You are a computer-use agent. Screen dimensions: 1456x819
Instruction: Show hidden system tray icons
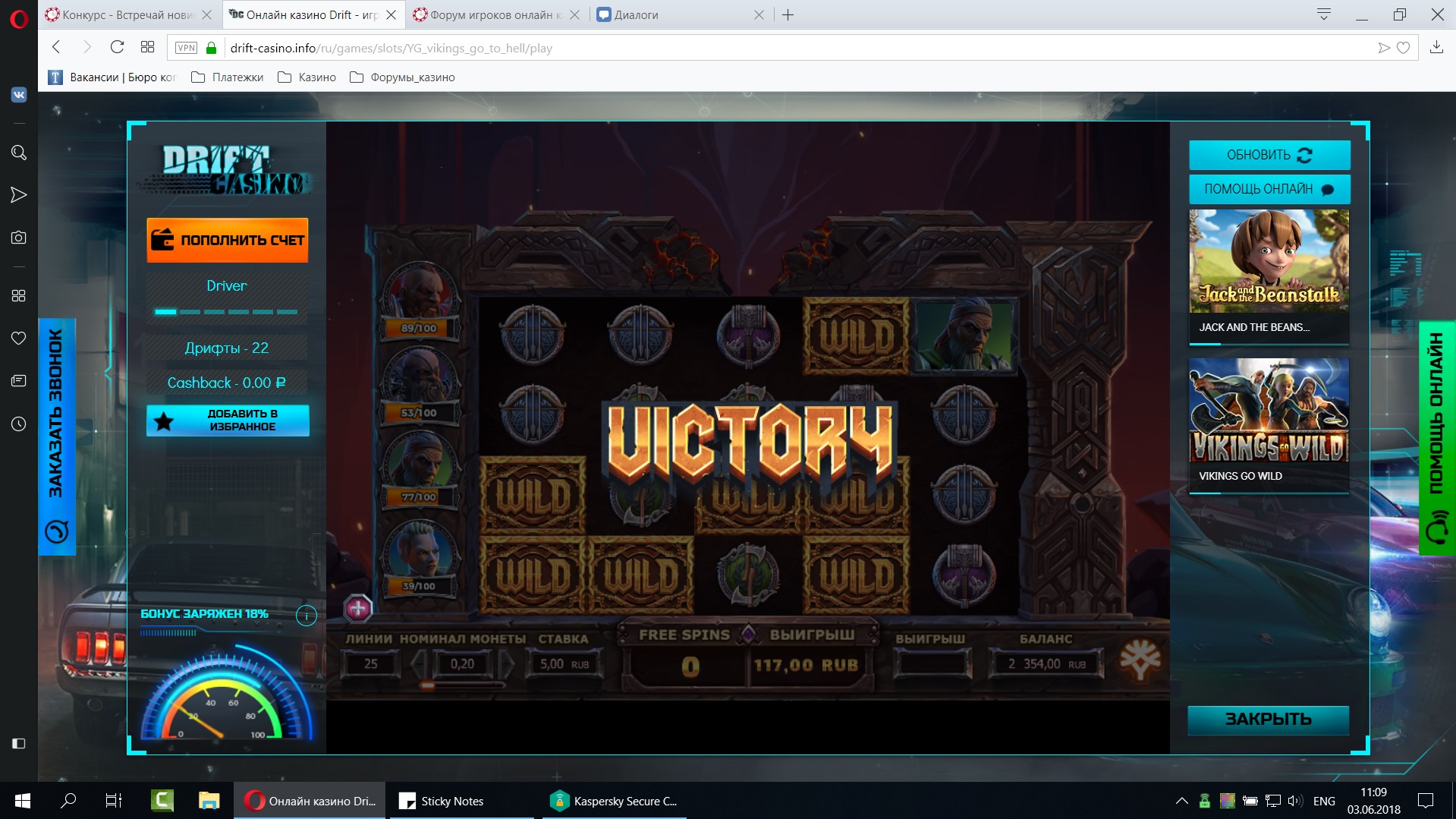click(1181, 801)
